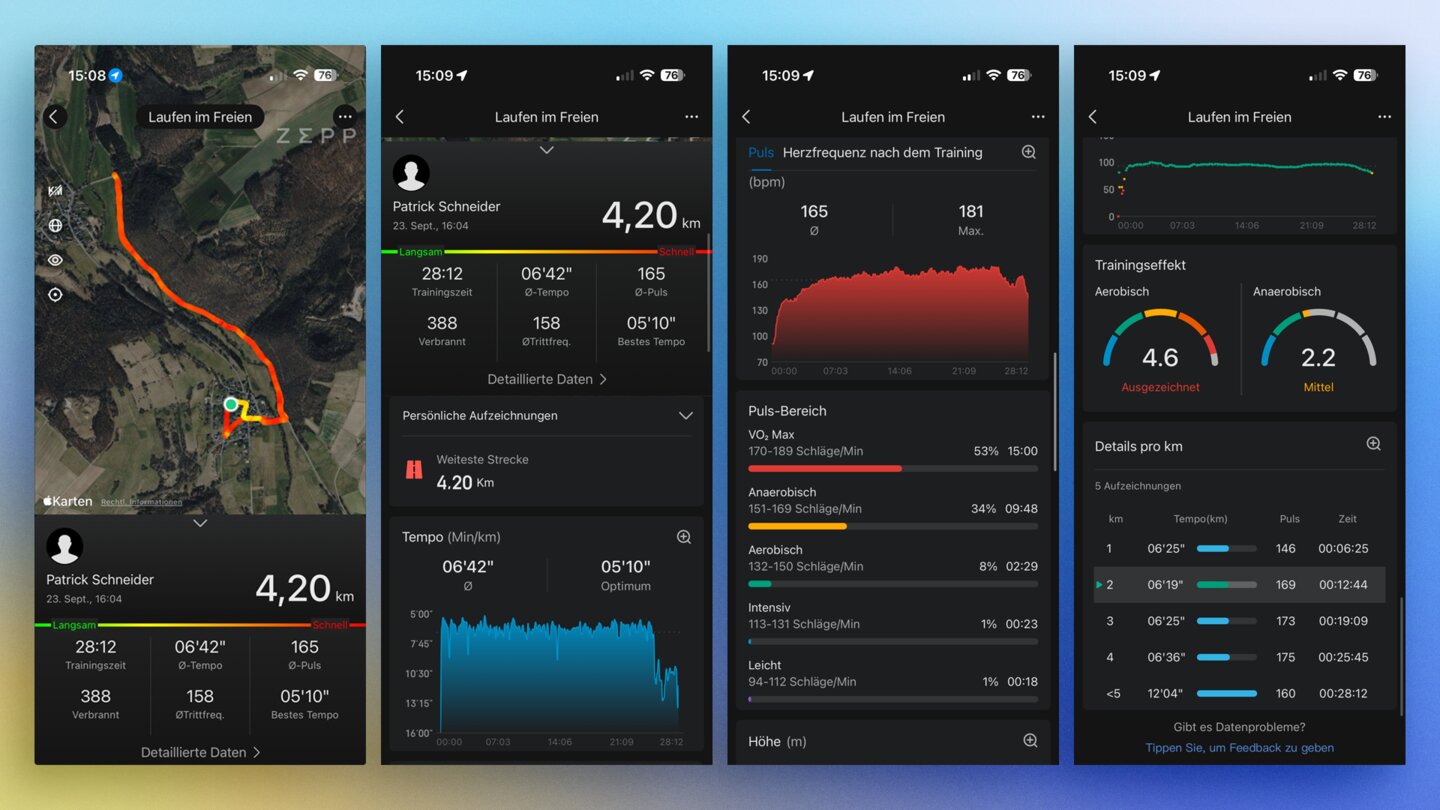
Task: Tap the chevron above Patrick Schneider's avatar, second screen
Action: click(546, 150)
